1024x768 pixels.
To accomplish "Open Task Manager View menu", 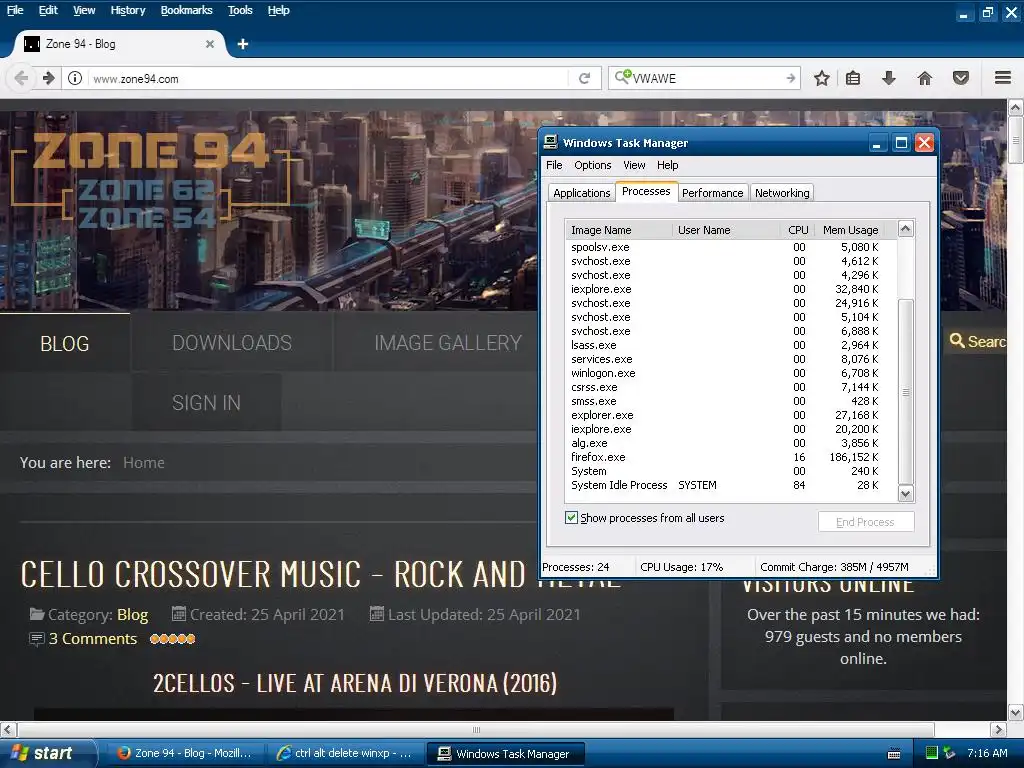I will point(634,165).
